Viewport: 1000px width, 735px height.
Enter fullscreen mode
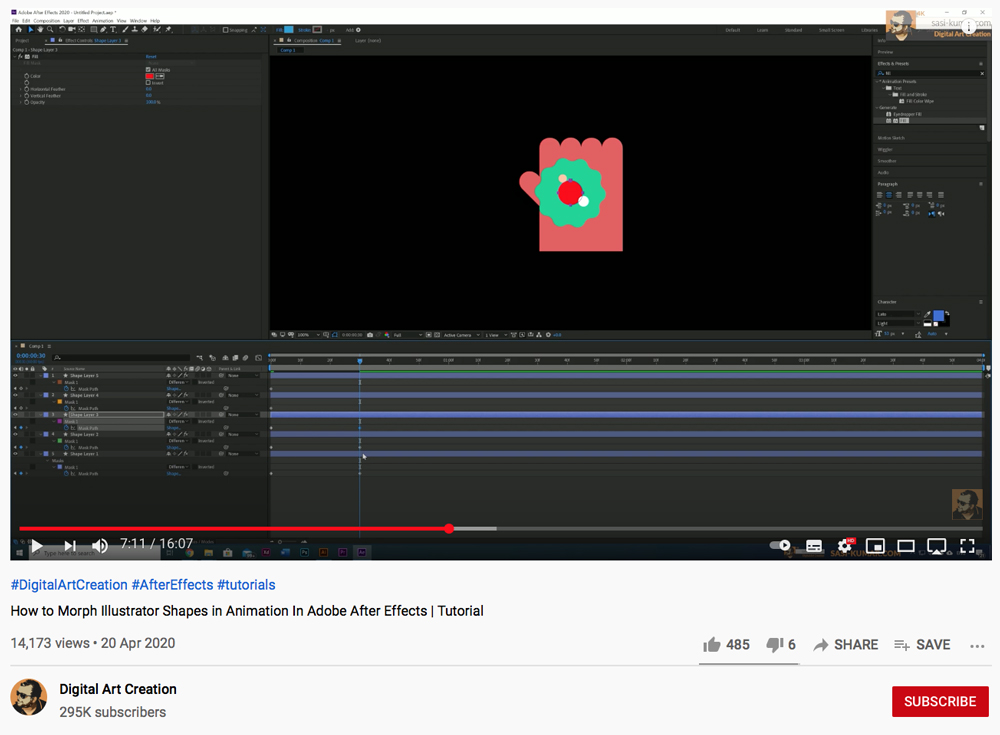click(967, 546)
